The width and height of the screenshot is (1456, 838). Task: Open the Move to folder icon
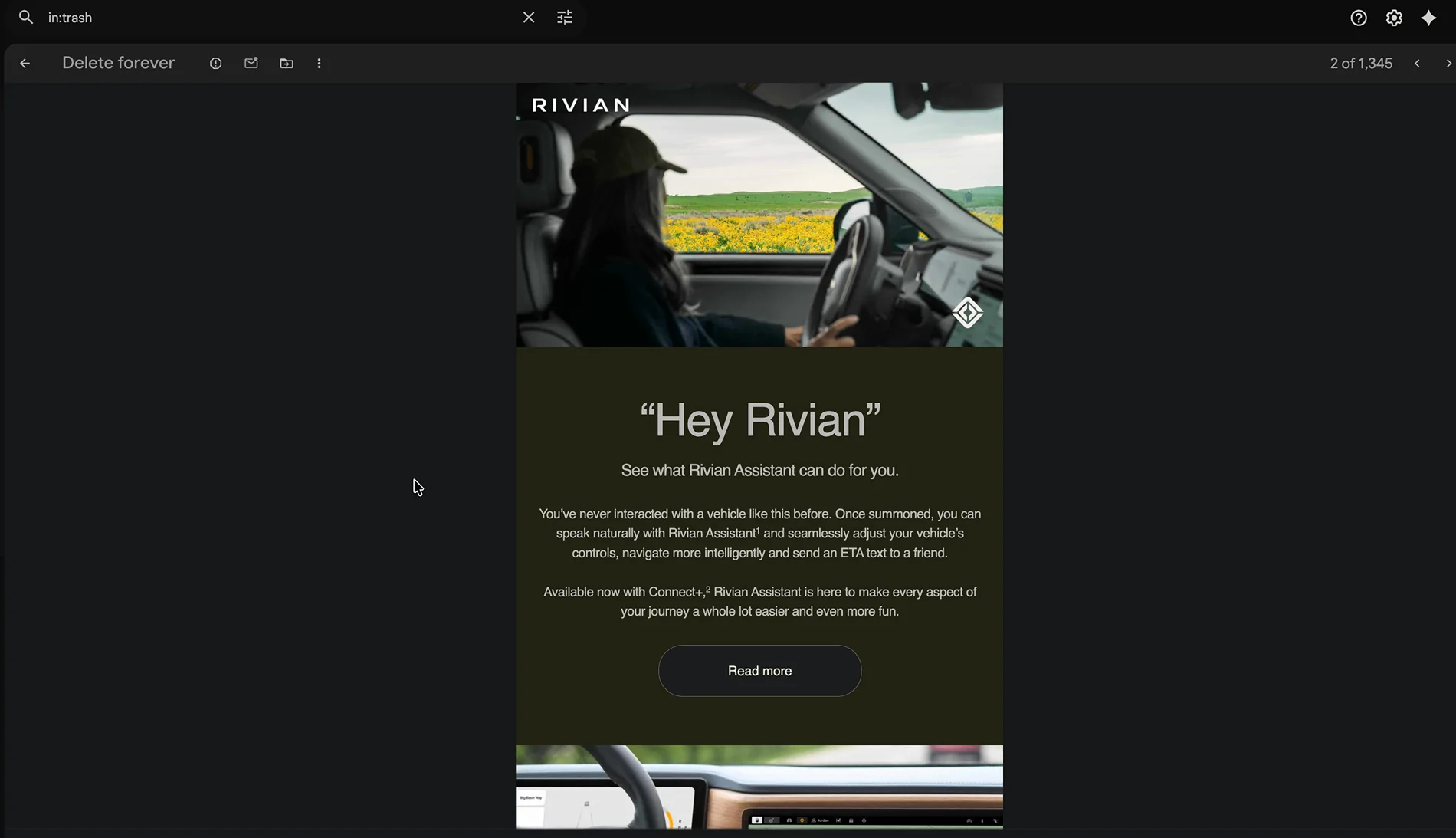pos(287,64)
